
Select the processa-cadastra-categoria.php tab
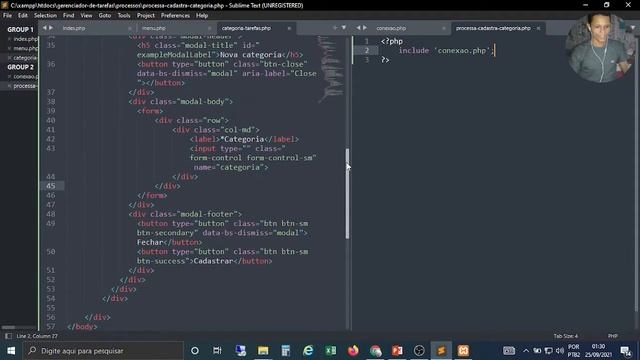493,28
